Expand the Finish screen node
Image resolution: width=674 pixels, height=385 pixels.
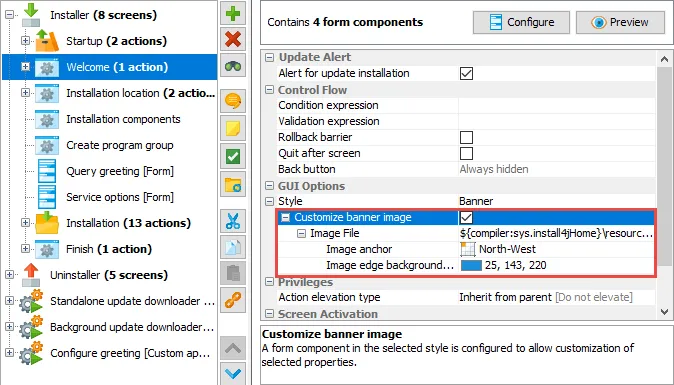coord(25,249)
